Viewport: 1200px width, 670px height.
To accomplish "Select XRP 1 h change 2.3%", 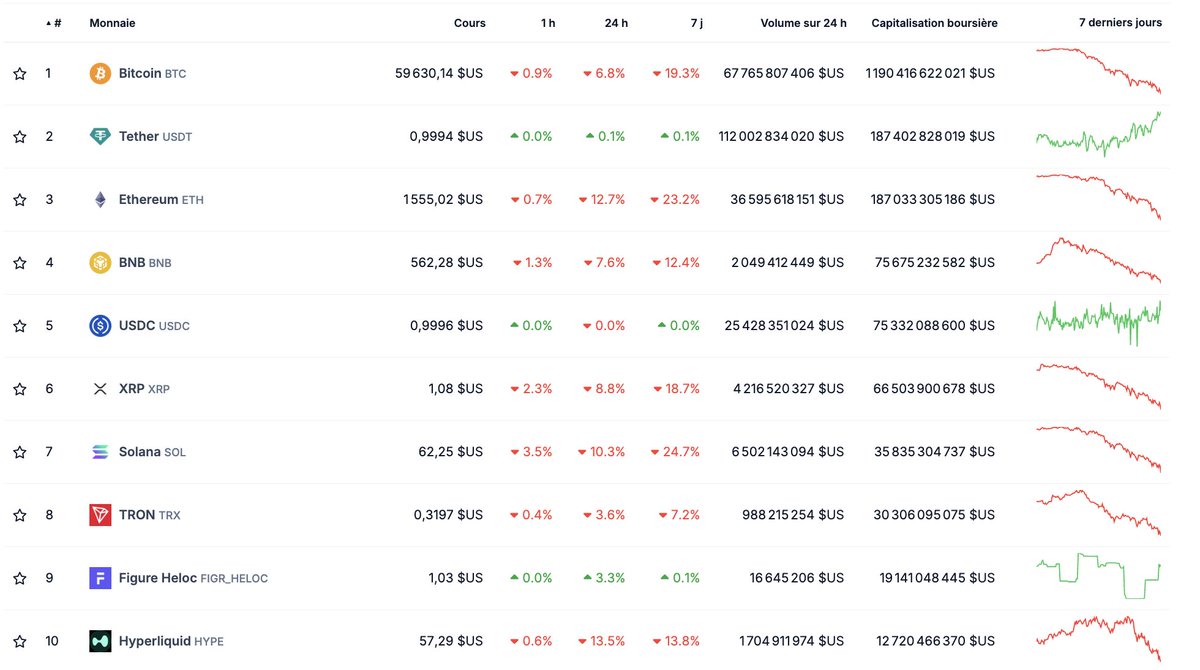I will tap(531, 389).
